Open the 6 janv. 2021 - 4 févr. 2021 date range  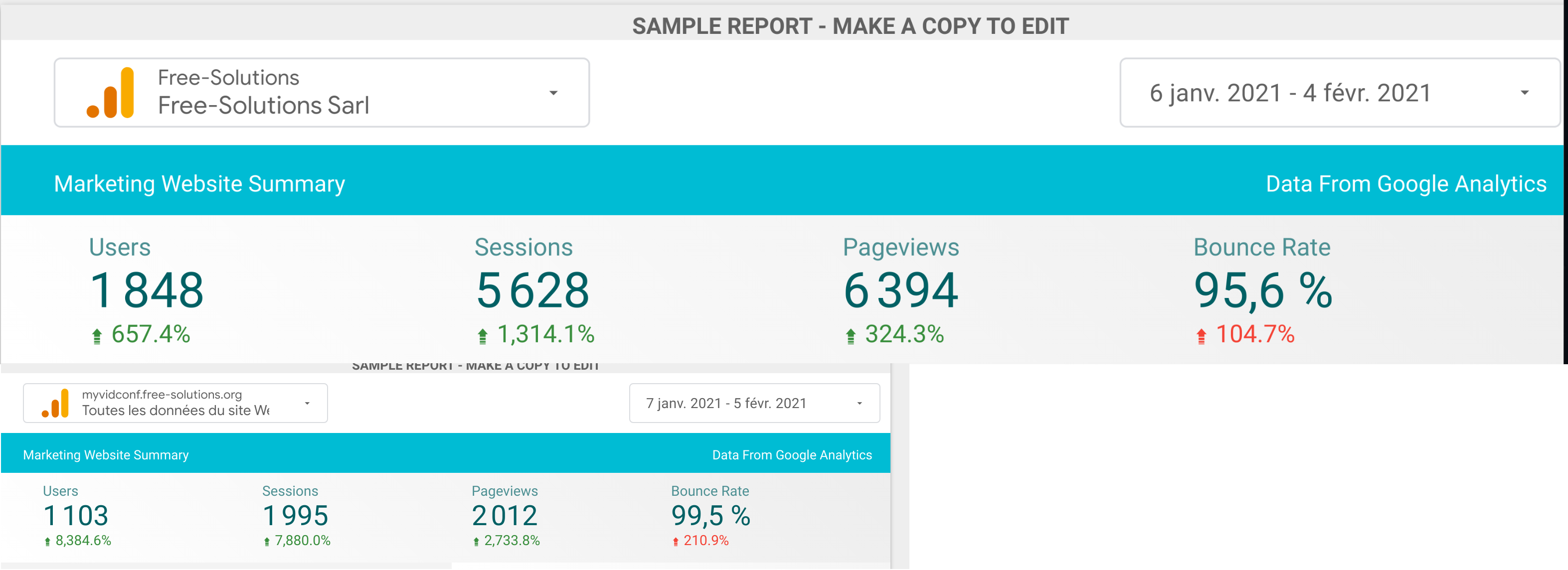coord(1339,93)
